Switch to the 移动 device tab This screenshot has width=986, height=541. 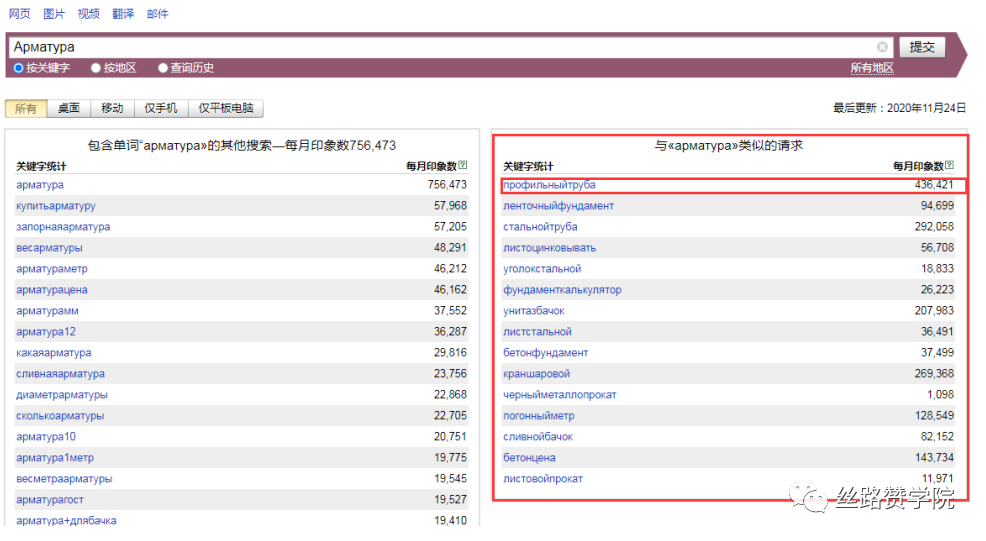(112, 108)
